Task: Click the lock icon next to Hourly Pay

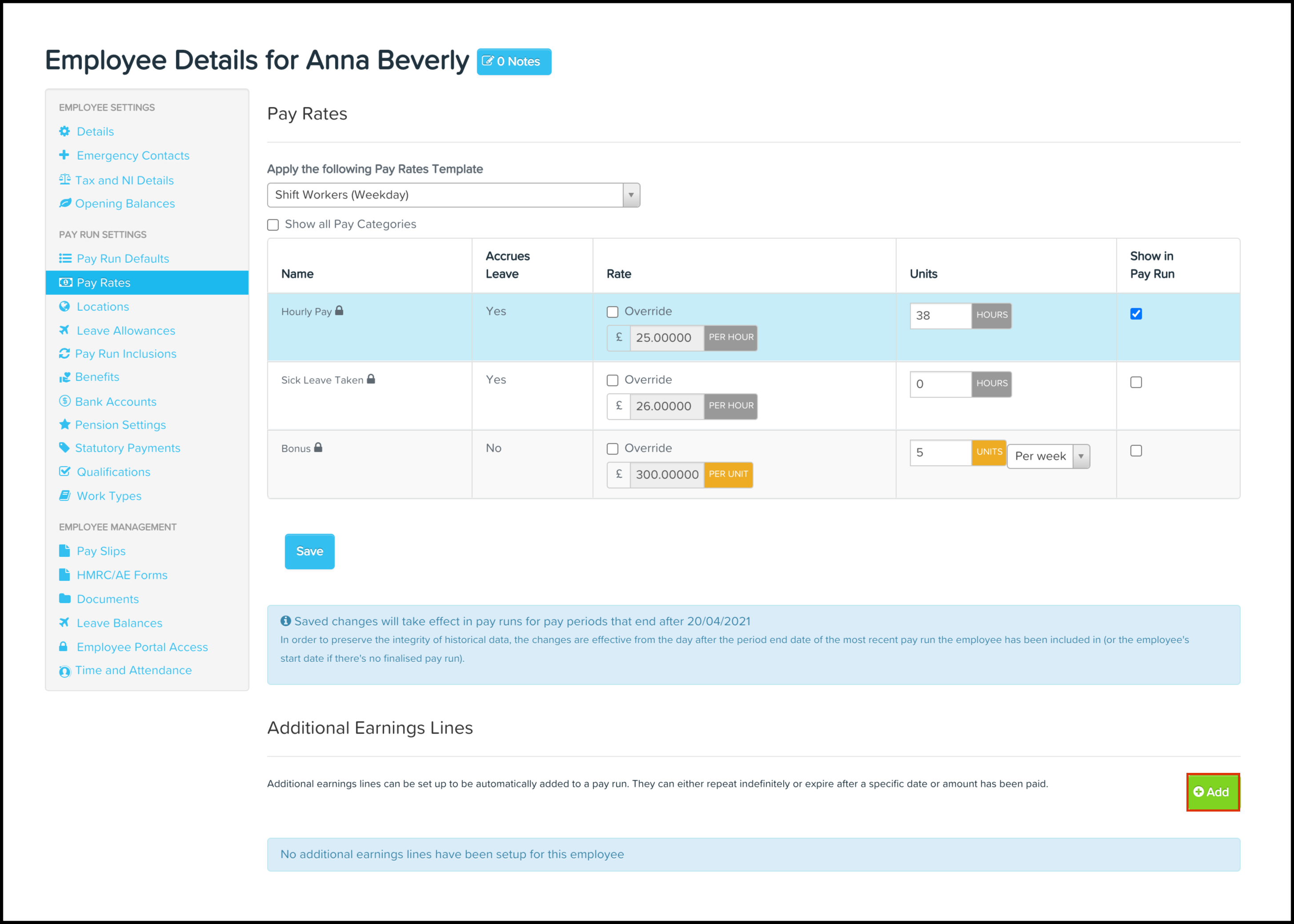Action: point(339,311)
